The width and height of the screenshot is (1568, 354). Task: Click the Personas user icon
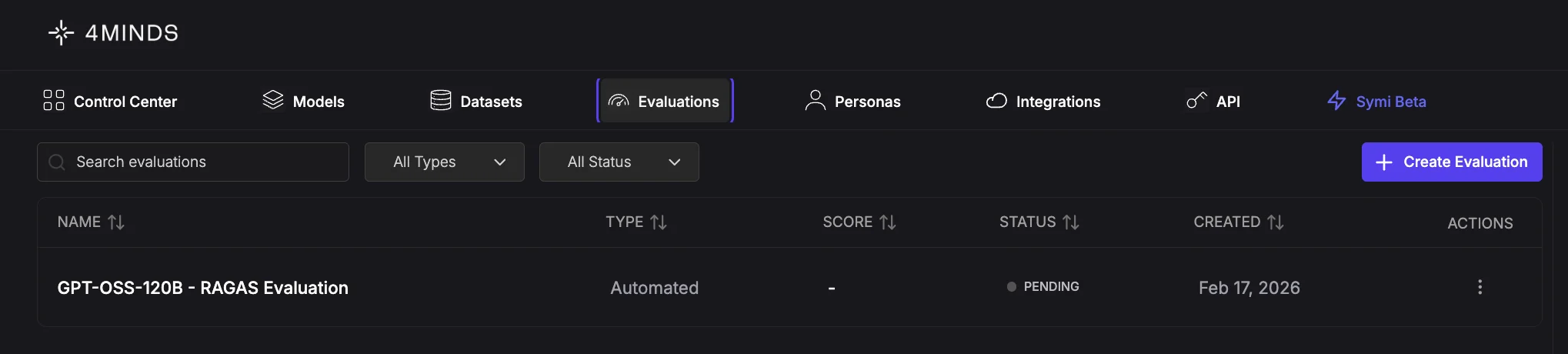[815, 100]
